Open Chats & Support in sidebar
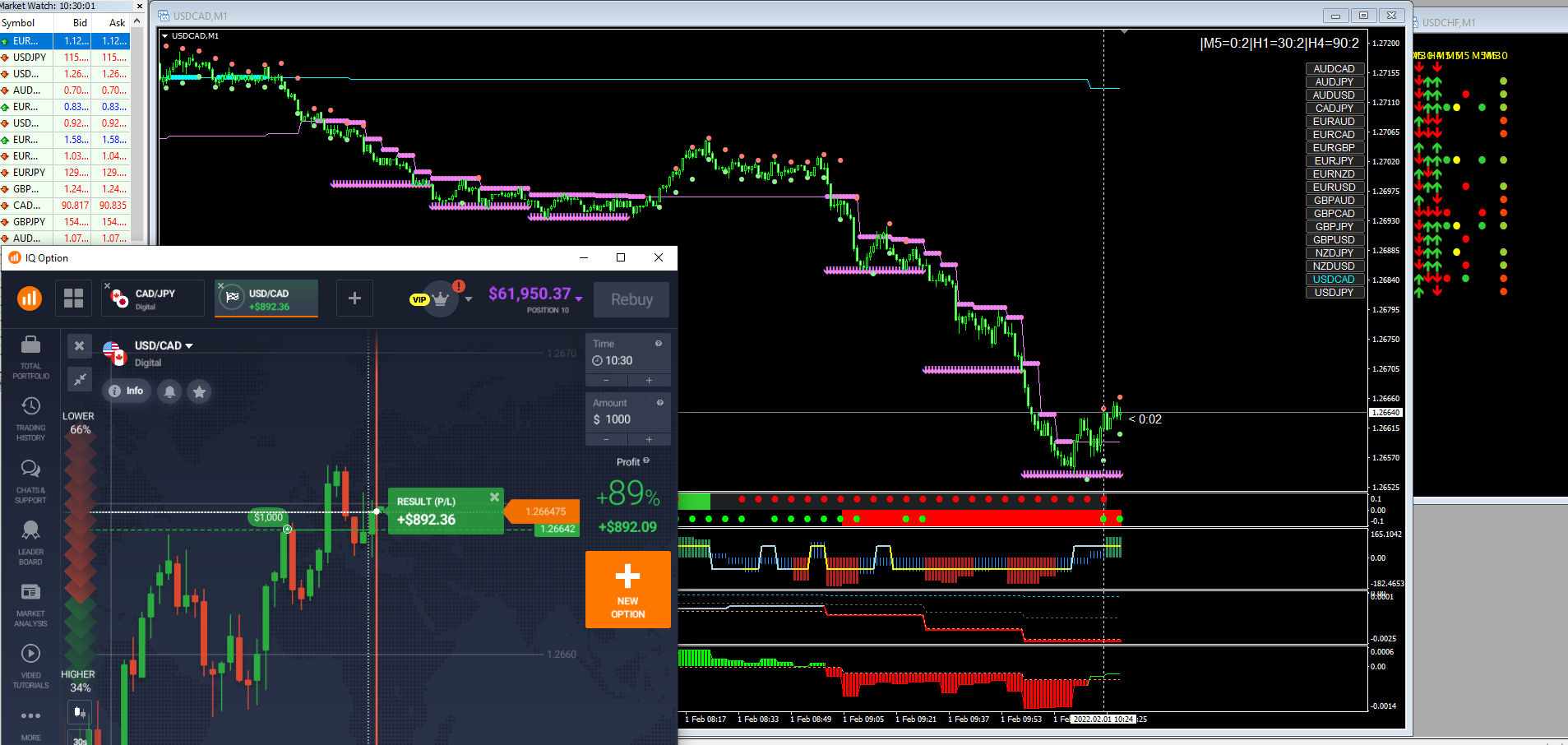Image resolution: width=1568 pixels, height=745 pixels. 30,482
